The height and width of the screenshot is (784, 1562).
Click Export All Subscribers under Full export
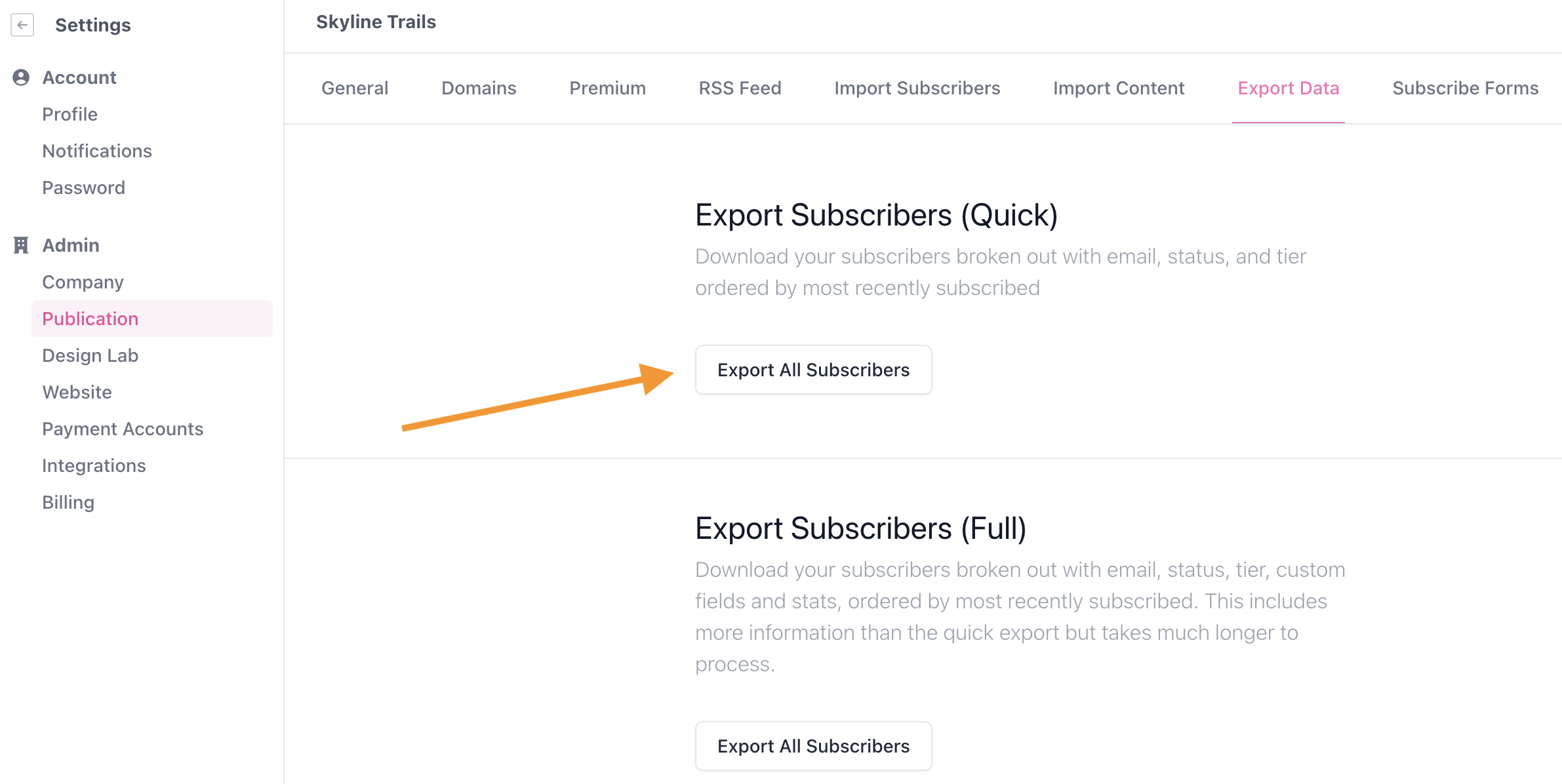coord(813,746)
